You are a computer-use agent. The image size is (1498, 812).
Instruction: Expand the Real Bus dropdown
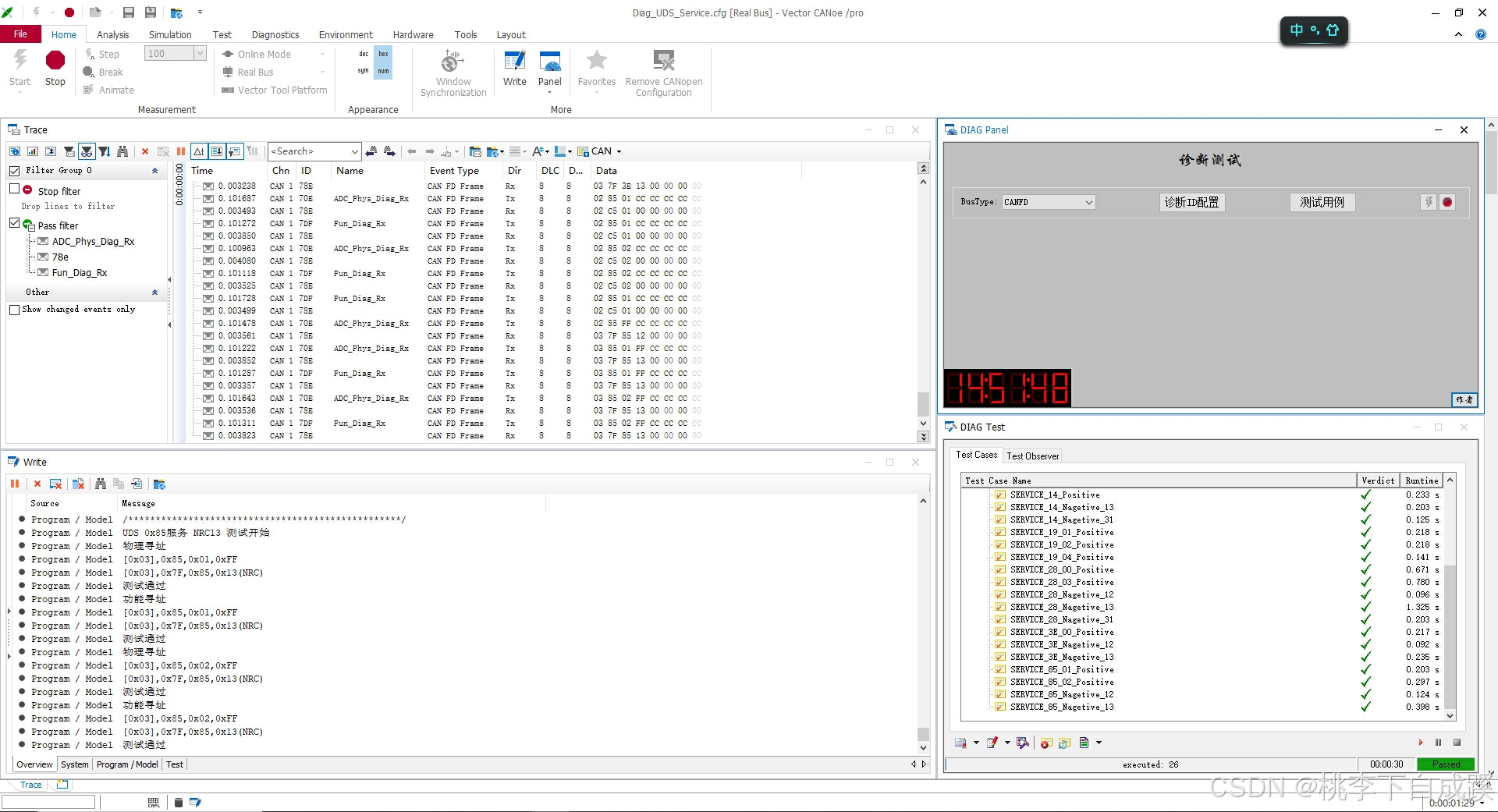[322, 72]
